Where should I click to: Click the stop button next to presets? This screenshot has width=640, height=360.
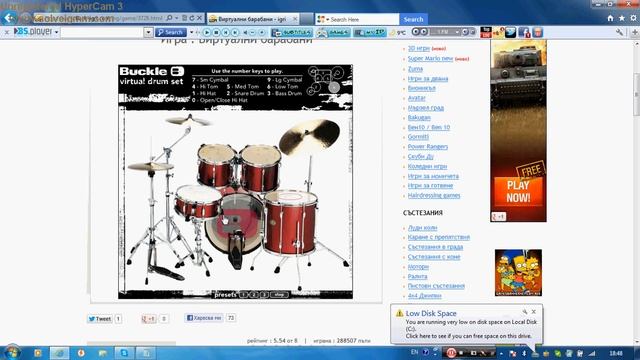280,295
